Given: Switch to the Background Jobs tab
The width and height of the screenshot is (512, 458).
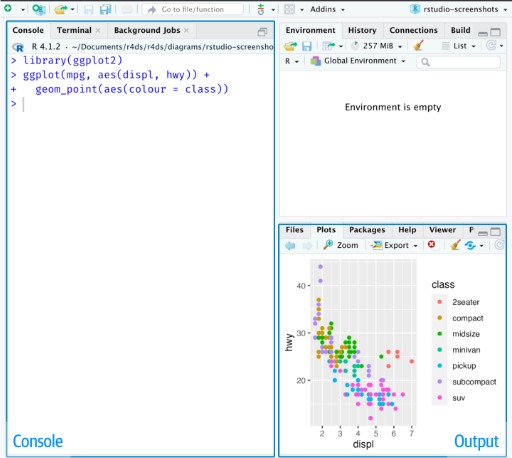Looking at the screenshot, I should 147,30.
